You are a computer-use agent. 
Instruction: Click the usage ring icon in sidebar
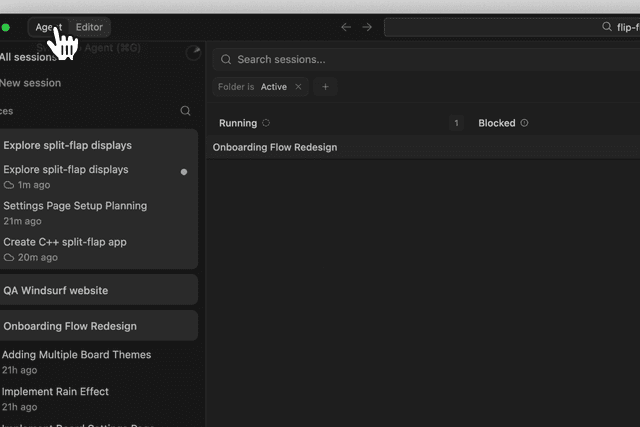tap(193, 53)
